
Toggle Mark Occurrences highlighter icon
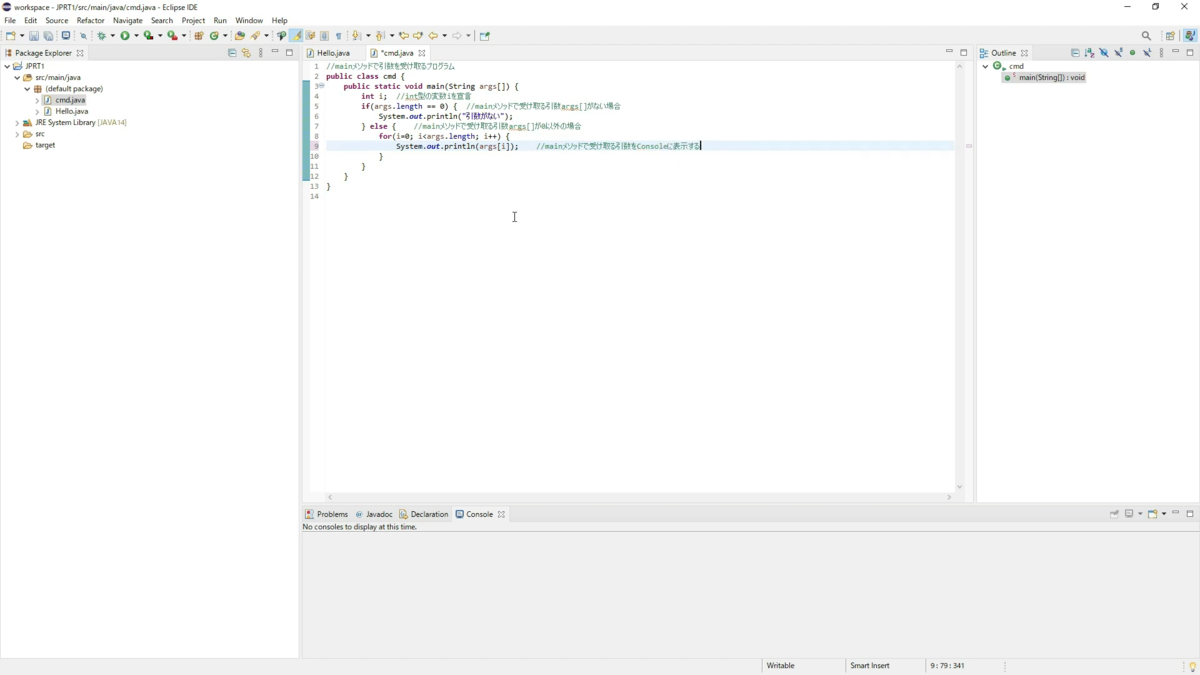[296, 36]
